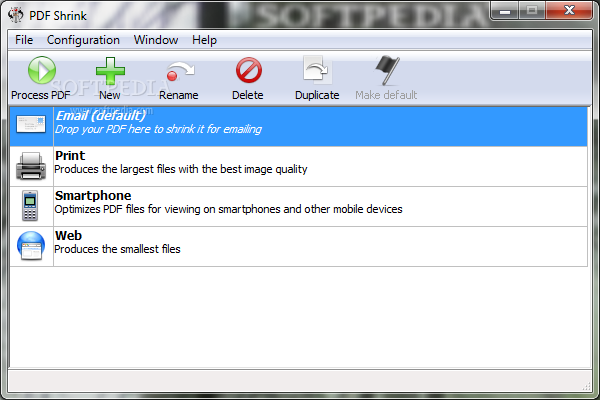Click the window resize grip in status bar
This screenshot has height=400, width=600.
[587, 387]
